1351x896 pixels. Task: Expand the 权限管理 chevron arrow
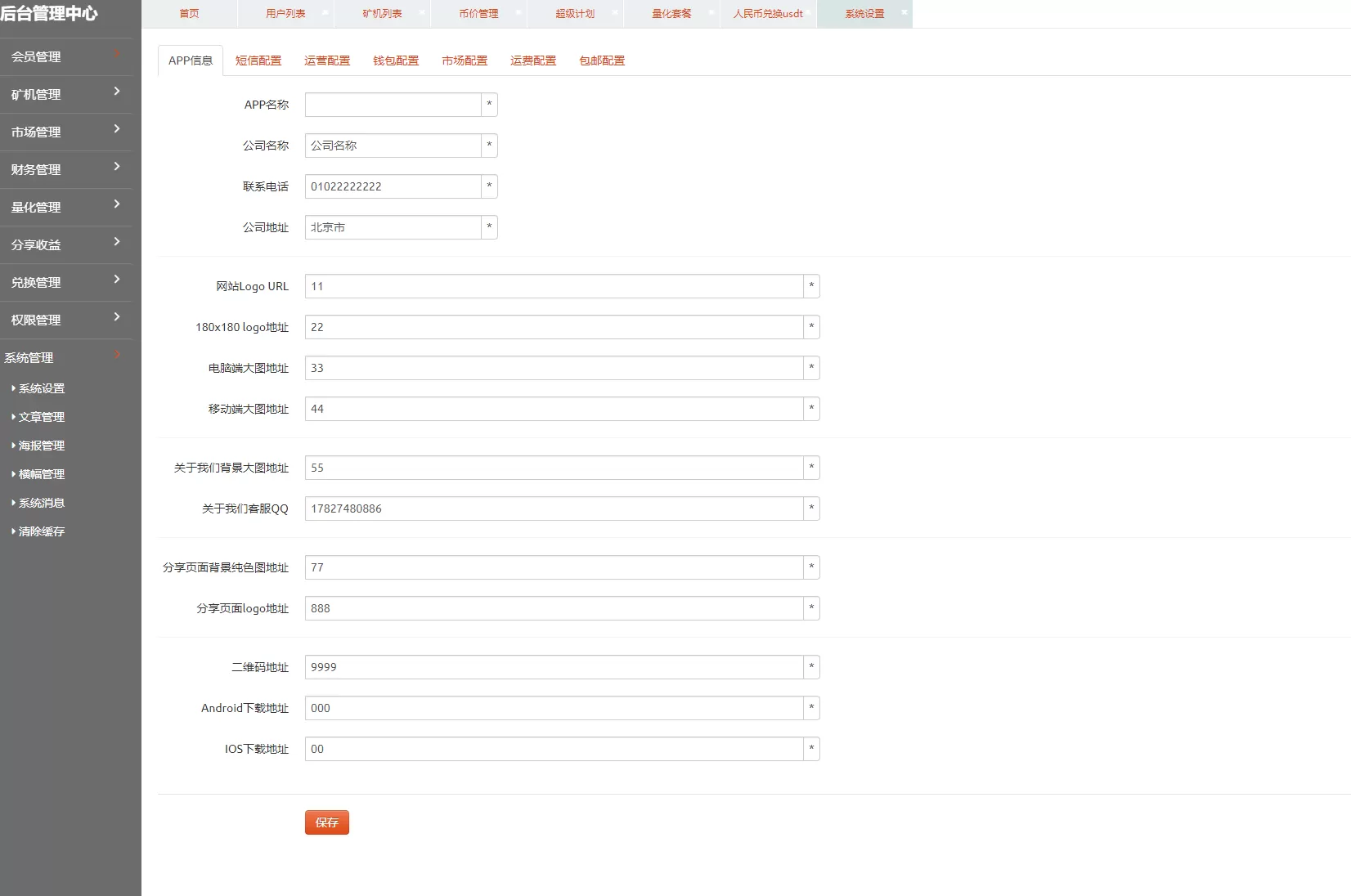click(x=117, y=317)
